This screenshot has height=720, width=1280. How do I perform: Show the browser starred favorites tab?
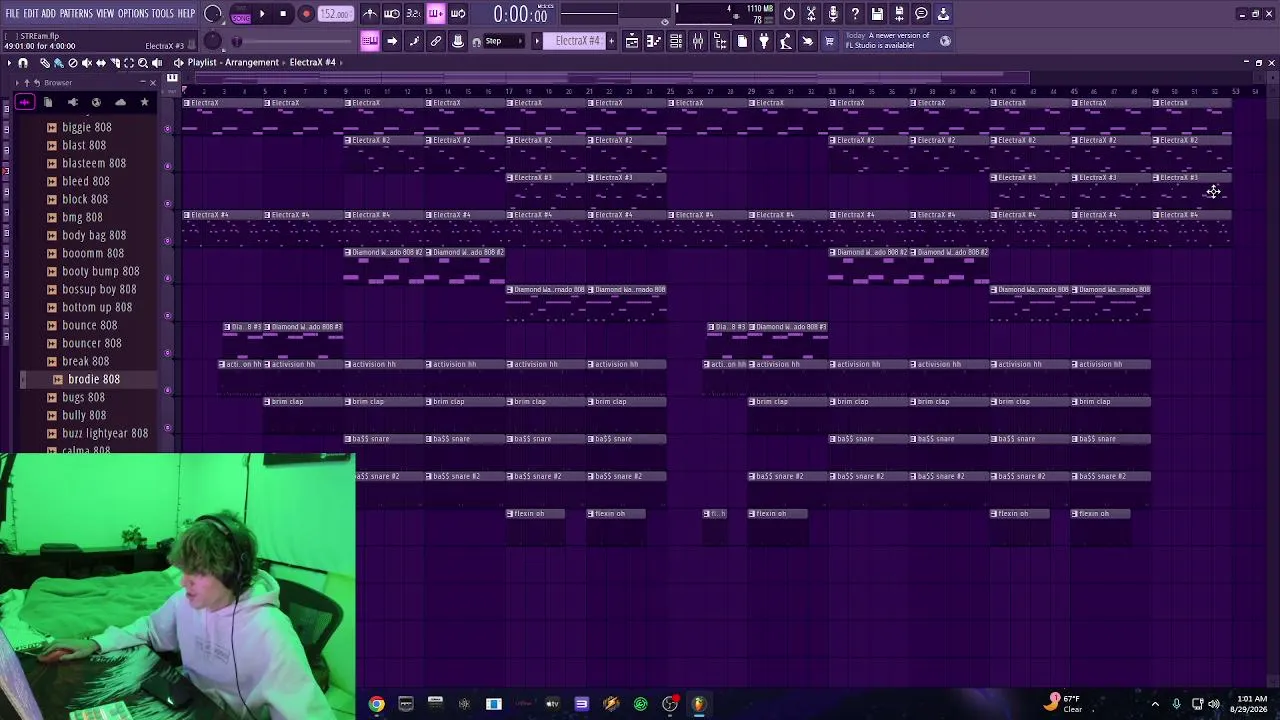click(144, 102)
